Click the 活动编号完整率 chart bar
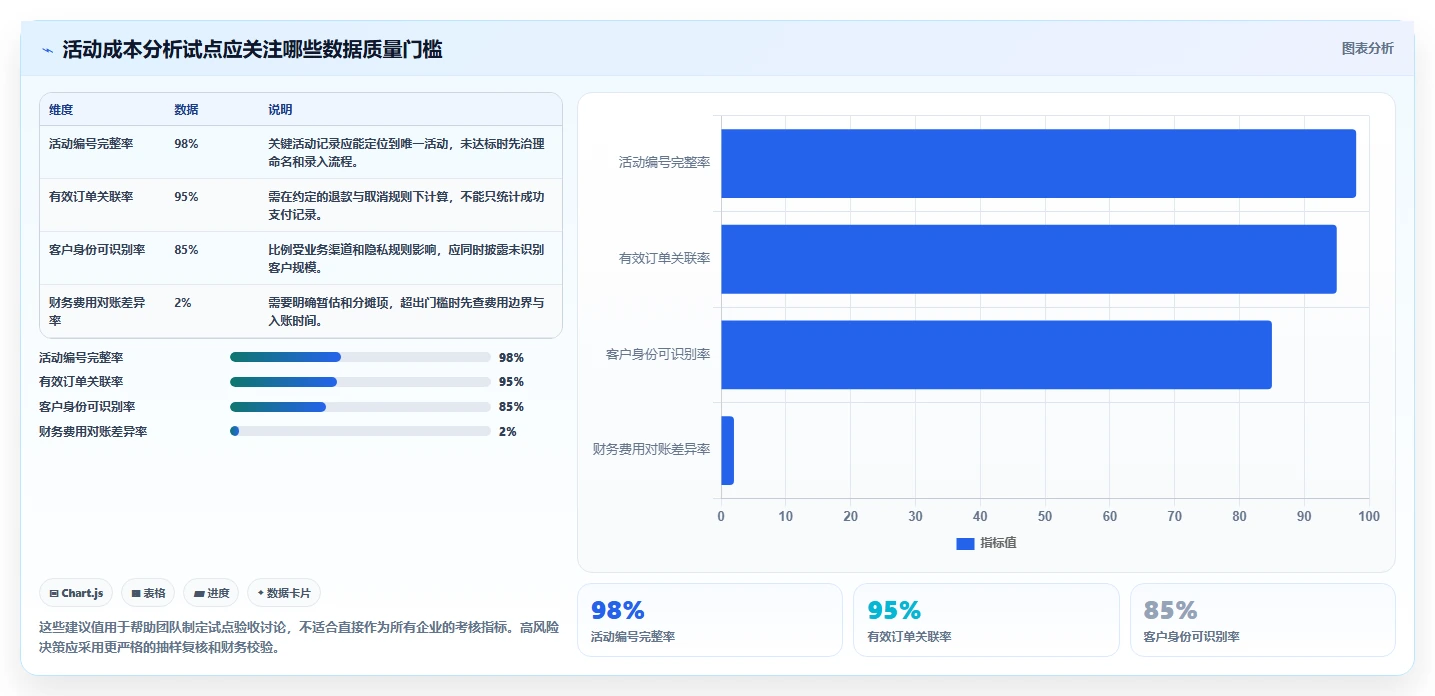This screenshot has height=696, width=1435. point(1038,163)
